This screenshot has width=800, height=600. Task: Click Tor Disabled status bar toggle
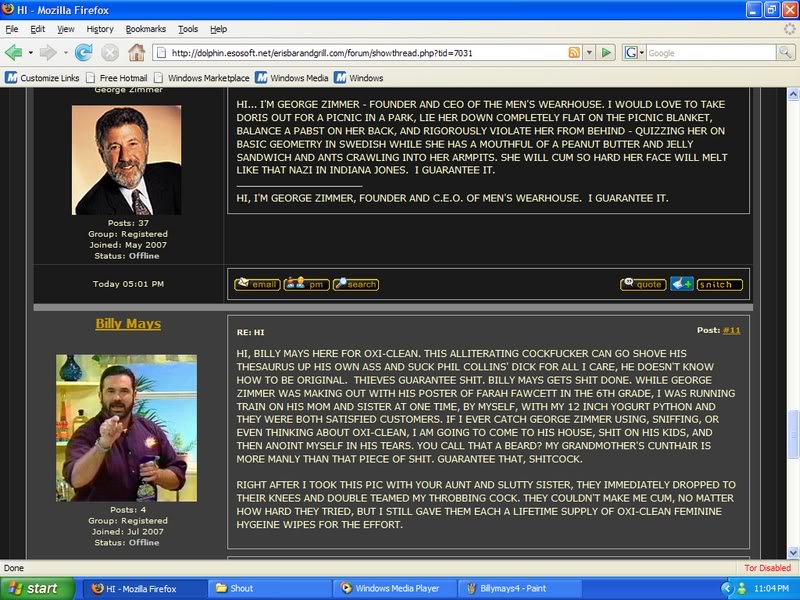pyautogui.click(x=767, y=568)
